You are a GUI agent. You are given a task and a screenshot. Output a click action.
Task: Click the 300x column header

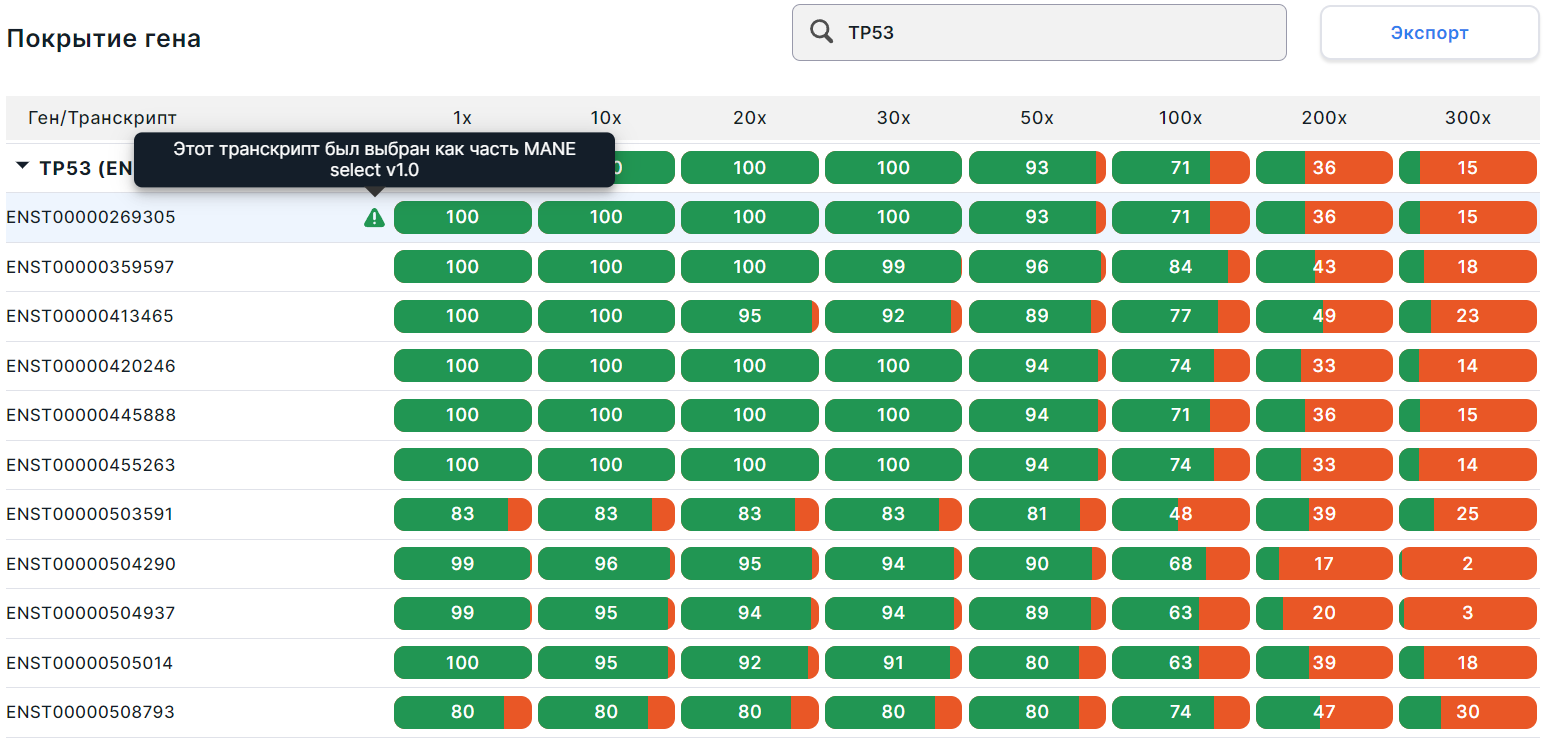[1468, 118]
